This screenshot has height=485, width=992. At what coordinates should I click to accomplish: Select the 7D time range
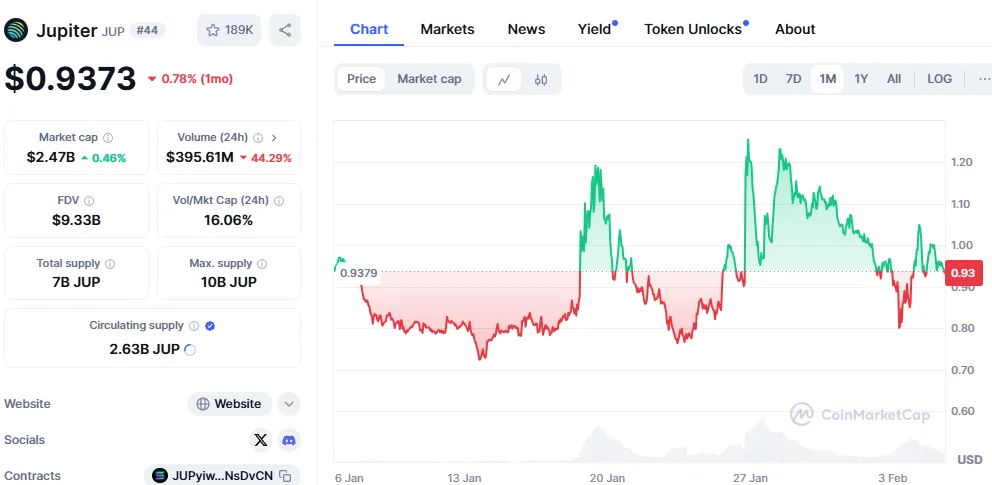click(793, 79)
